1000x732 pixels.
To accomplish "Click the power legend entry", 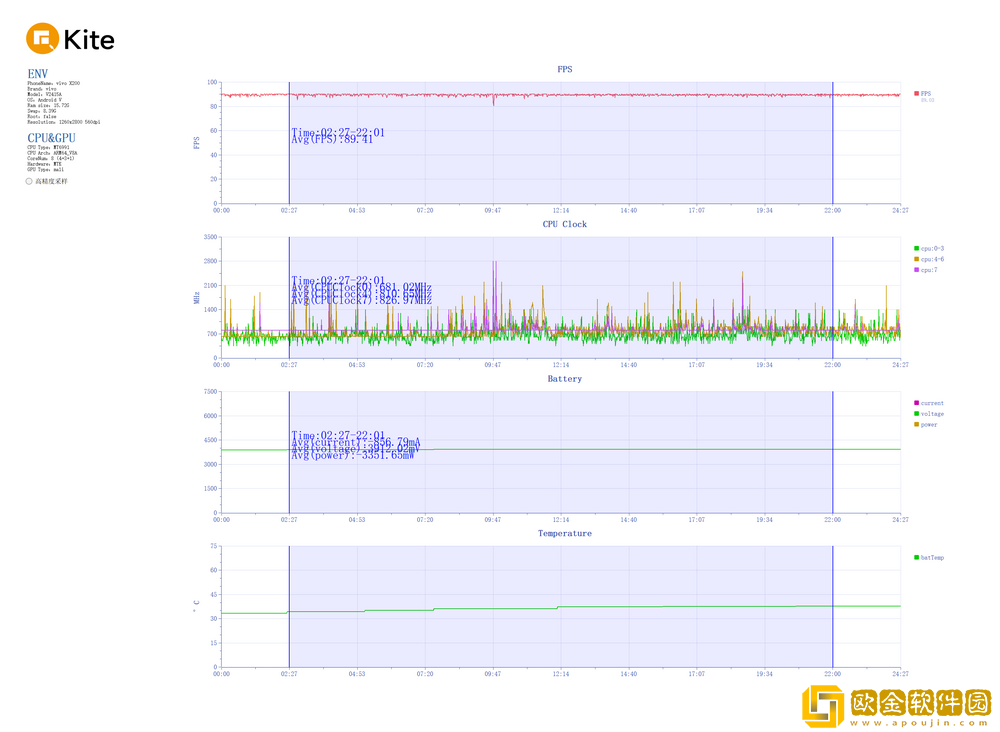I will tap(928, 425).
